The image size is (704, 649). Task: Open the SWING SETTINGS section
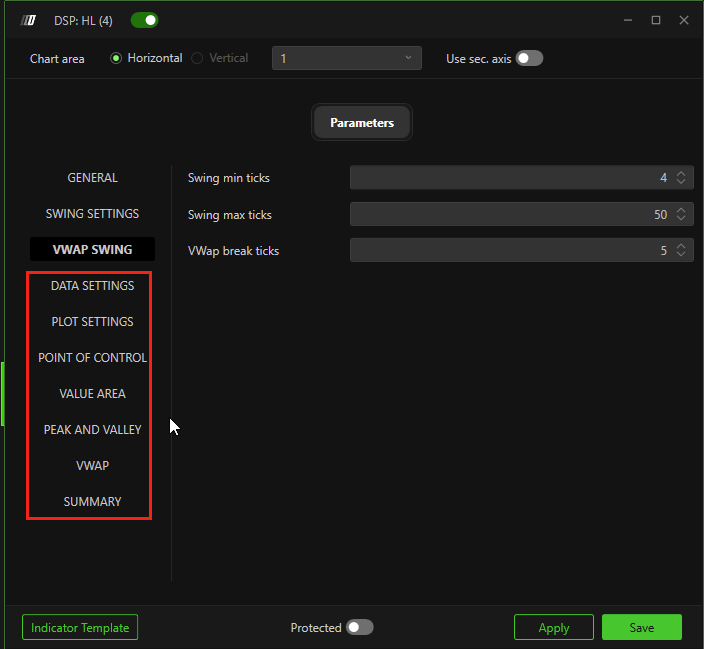click(92, 214)
